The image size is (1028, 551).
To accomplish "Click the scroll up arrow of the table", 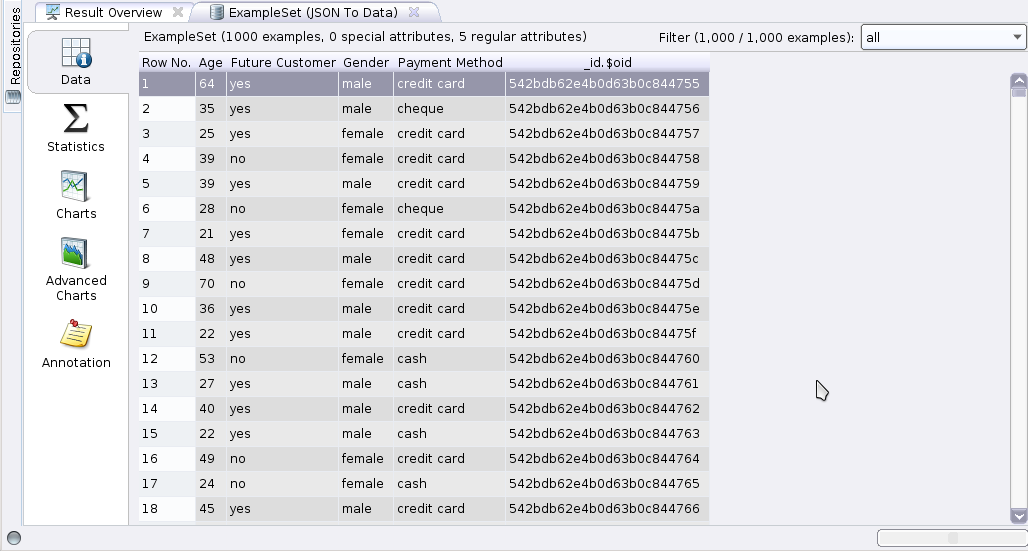I will 1019,81.
